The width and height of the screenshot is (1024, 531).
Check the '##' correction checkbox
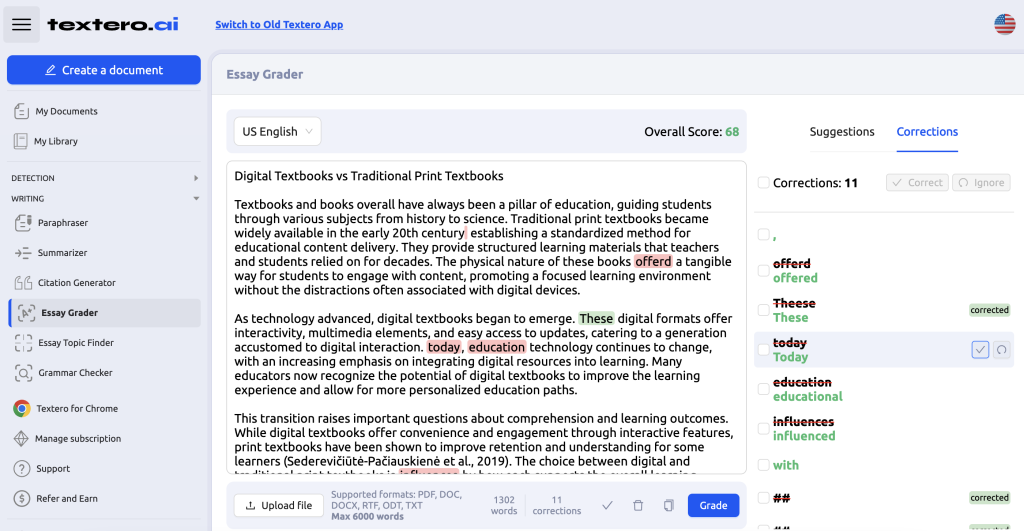[763, 498]
